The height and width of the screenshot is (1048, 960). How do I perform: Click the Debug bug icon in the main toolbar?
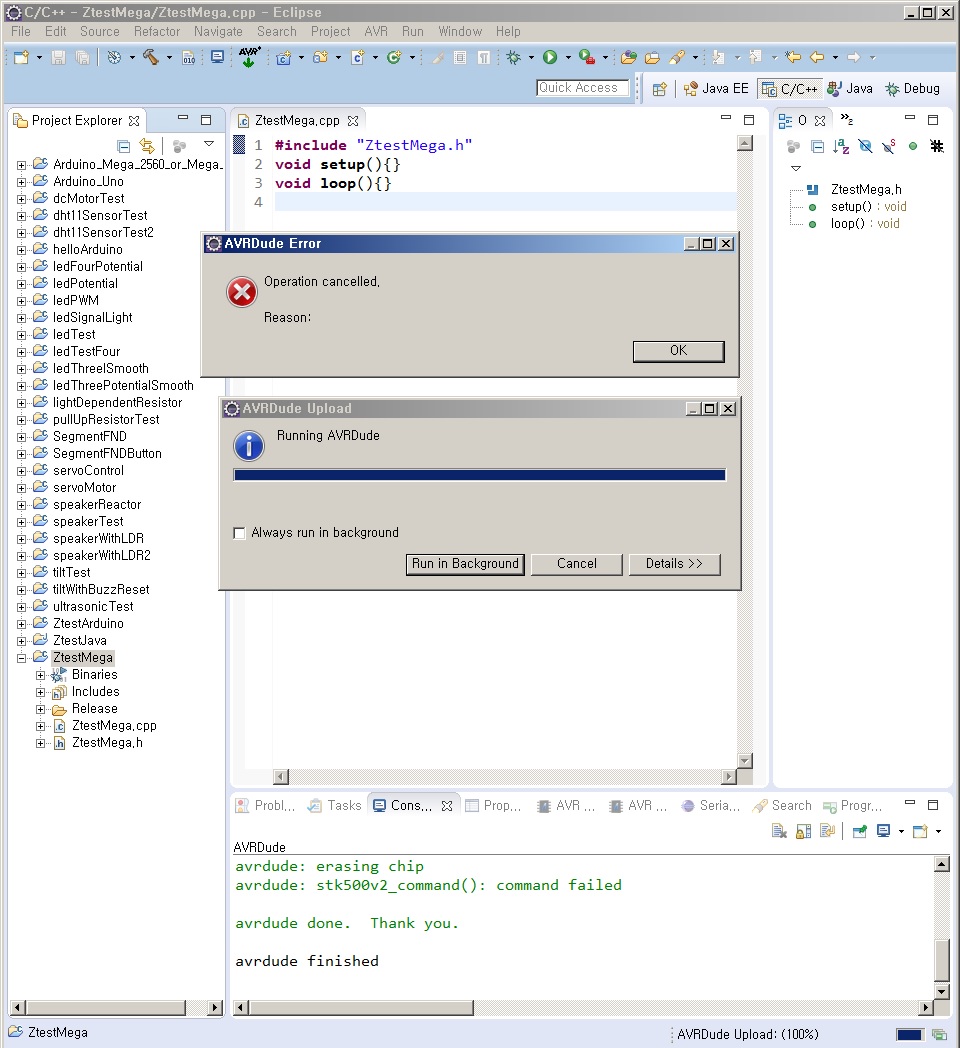[513, 57]
